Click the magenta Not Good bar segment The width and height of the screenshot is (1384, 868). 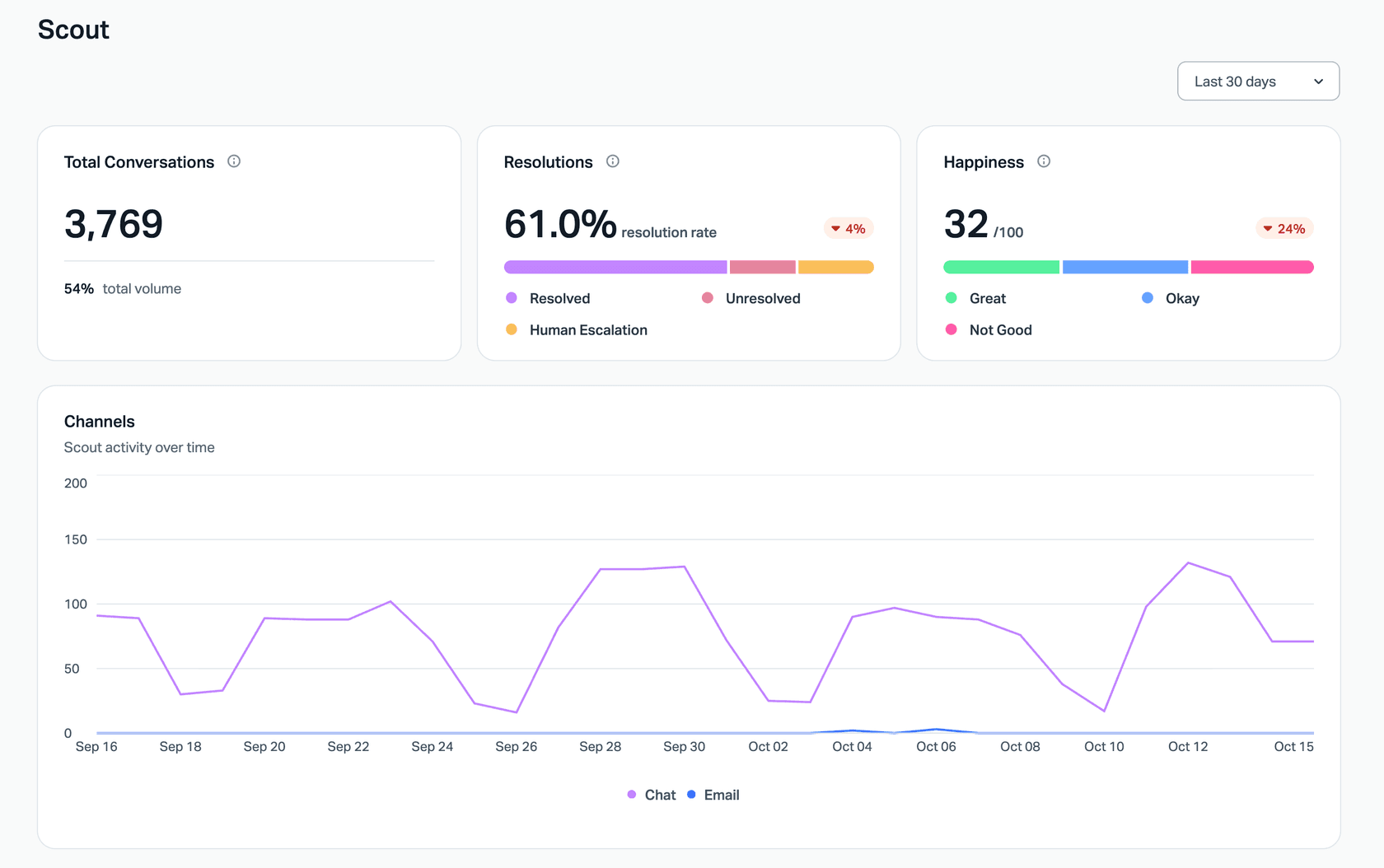(1252, 267)
